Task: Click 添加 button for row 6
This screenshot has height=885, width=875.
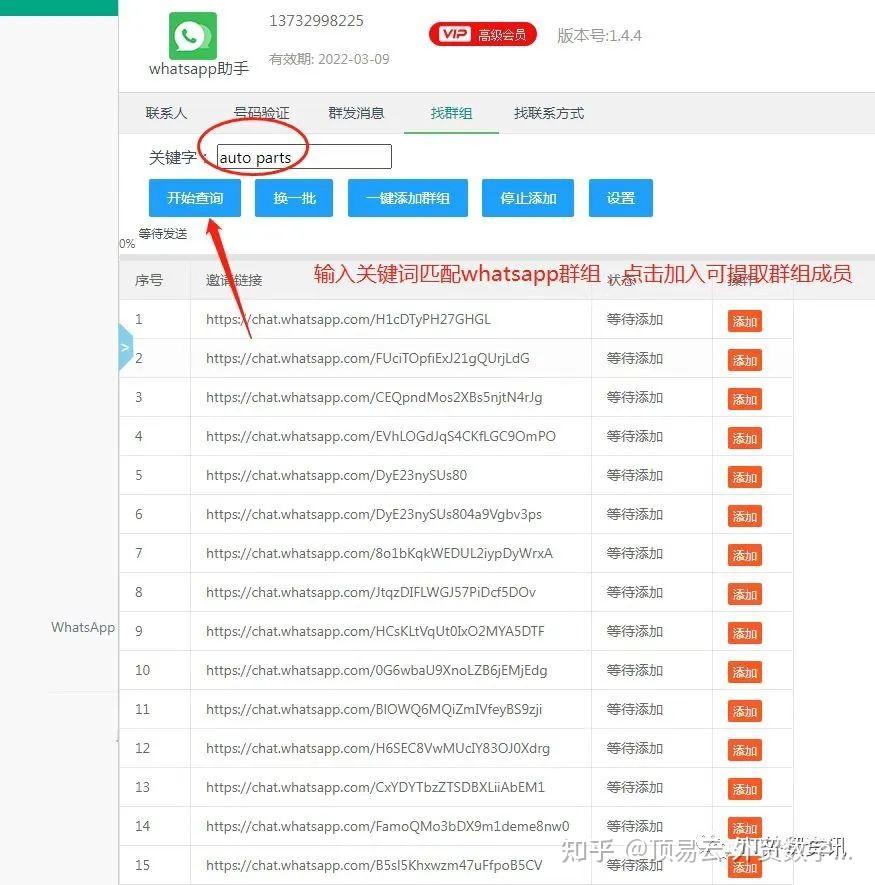Action: [x=745, y=516]
